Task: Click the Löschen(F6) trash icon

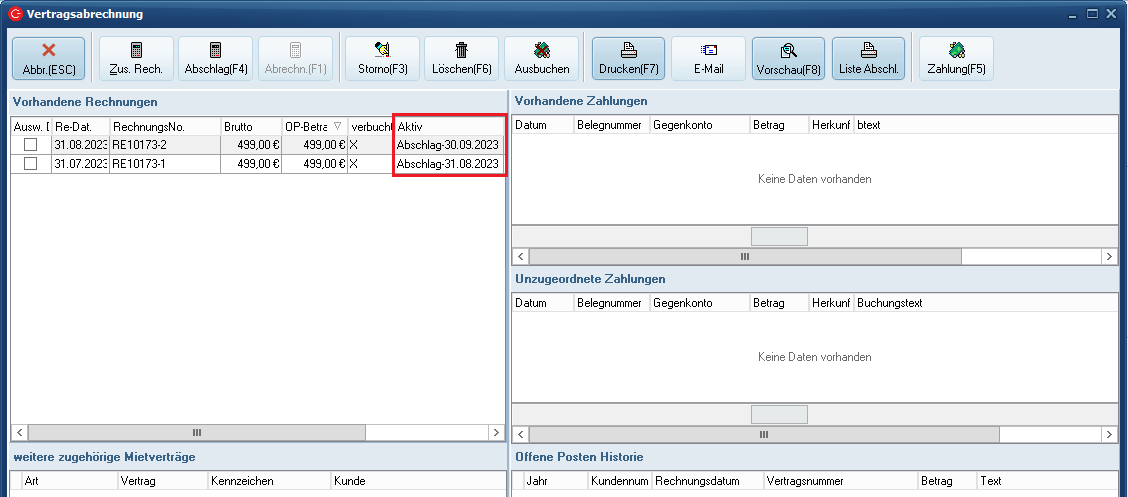Action: (461, 59)
